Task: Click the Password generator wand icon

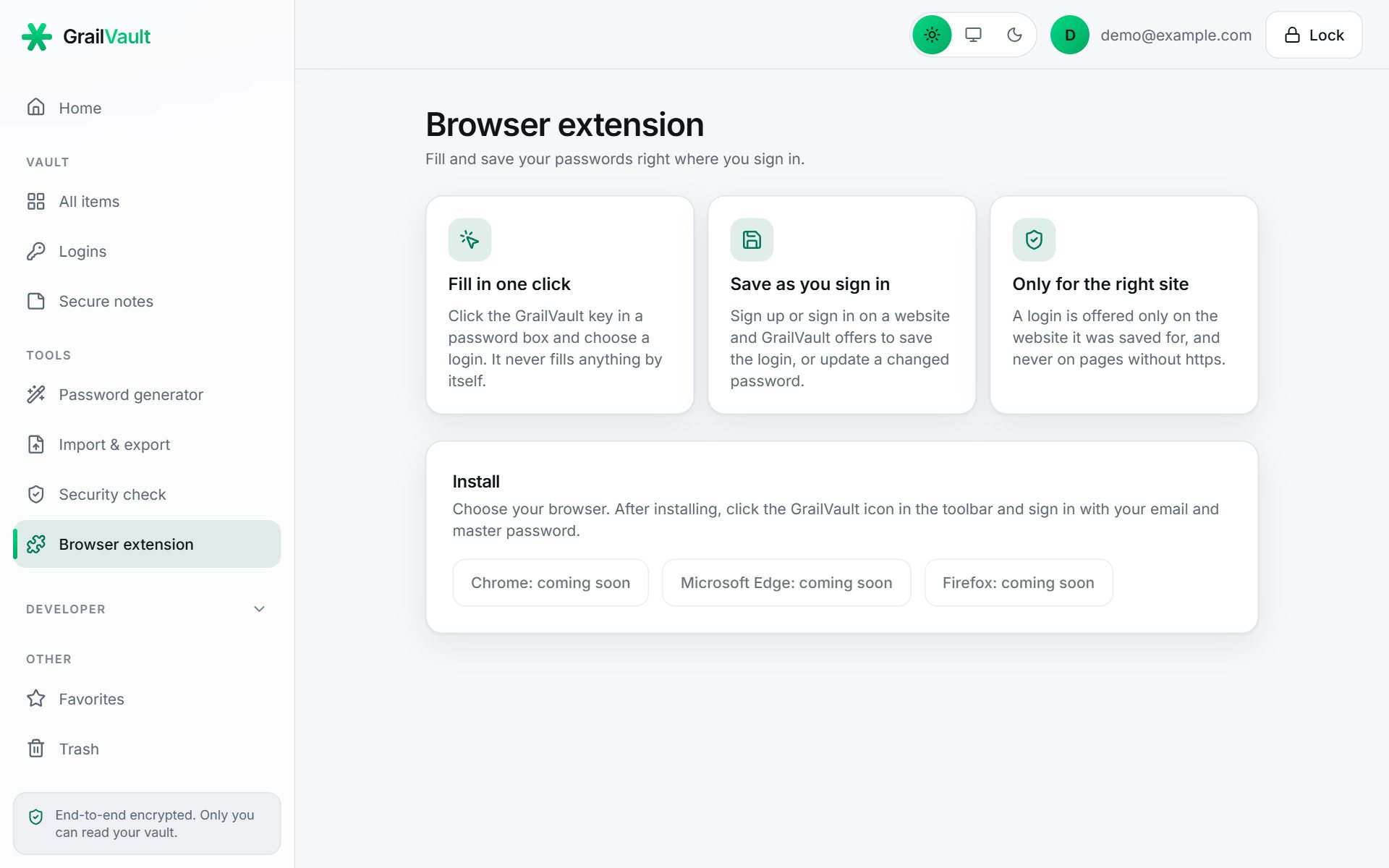Action: click(36, 394)
